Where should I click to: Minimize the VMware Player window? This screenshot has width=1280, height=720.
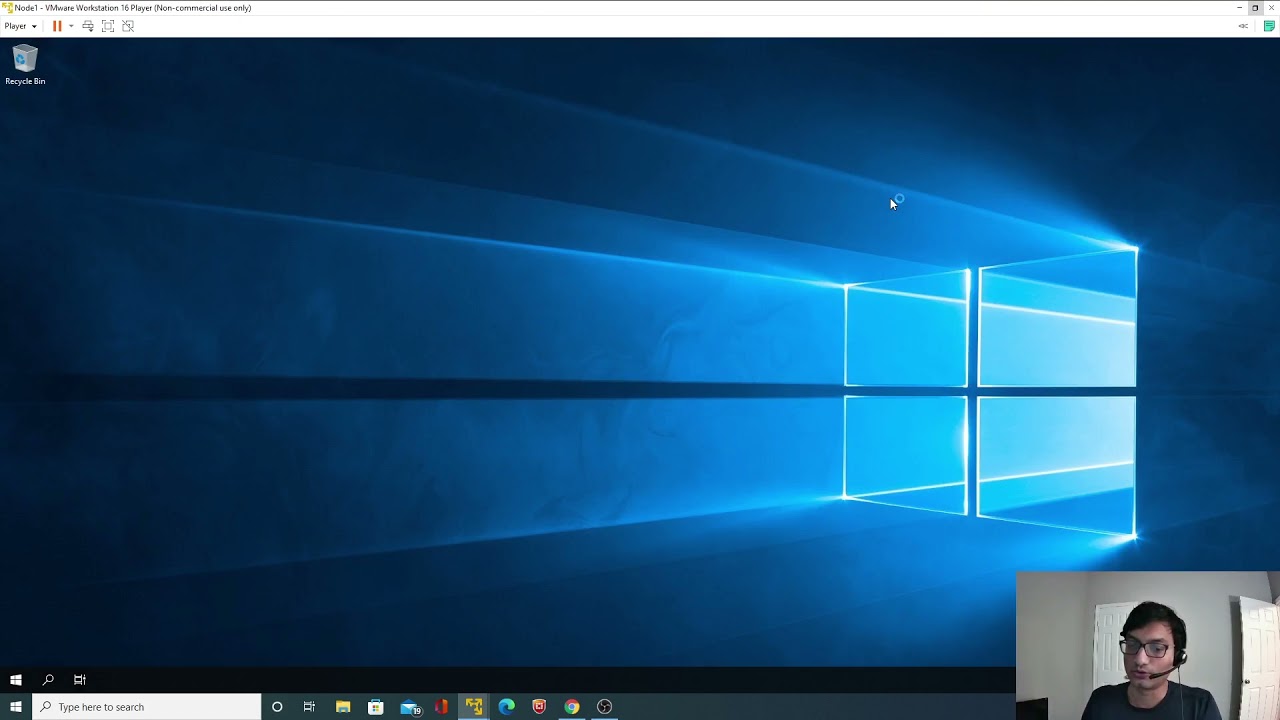(1239, 7)
